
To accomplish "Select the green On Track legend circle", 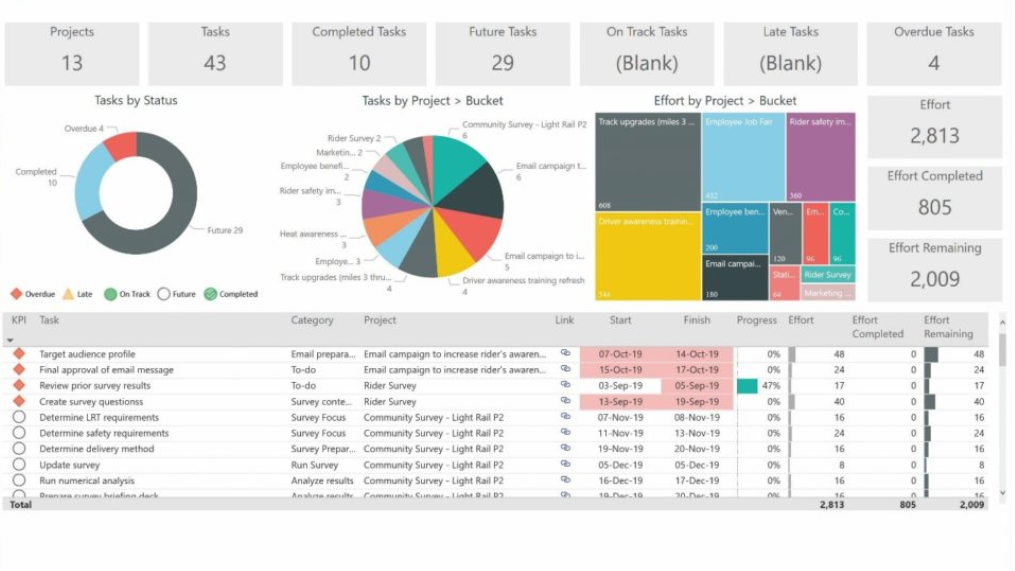I will (110, 294).
